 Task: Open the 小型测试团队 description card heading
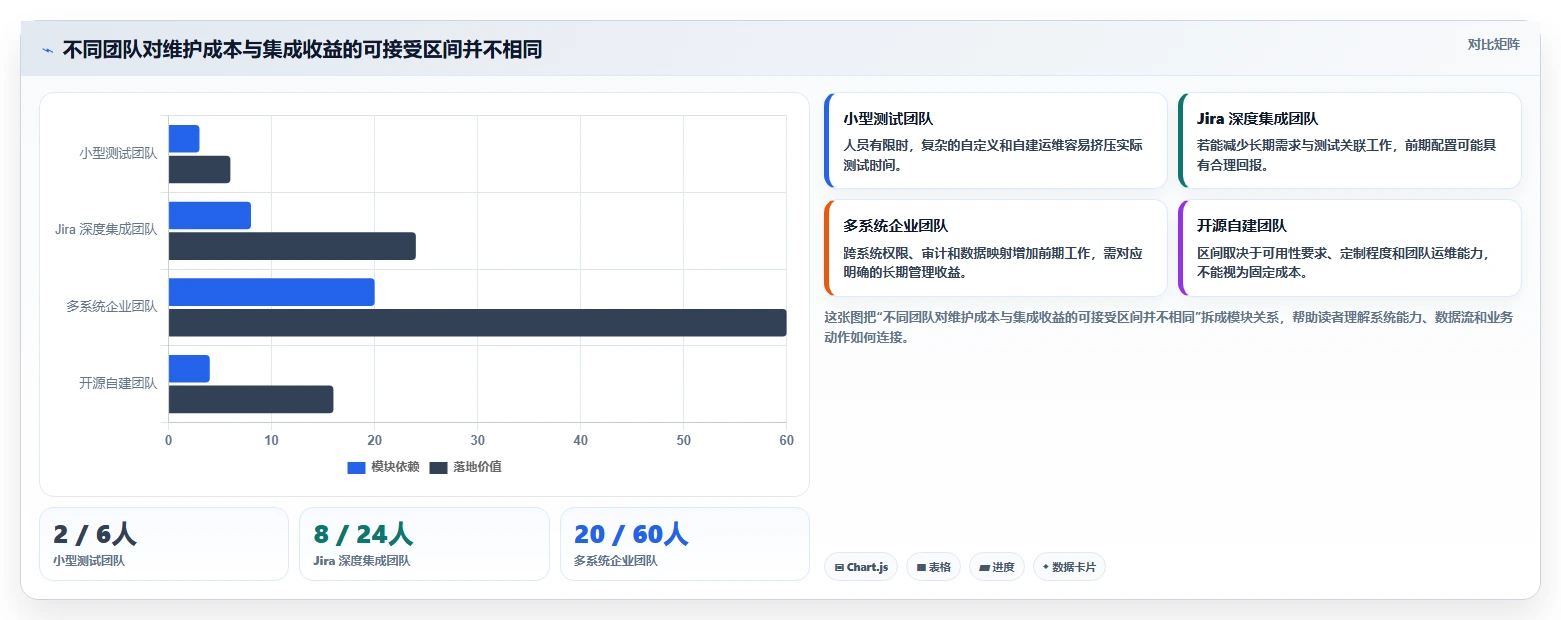(x=888, y=119)
